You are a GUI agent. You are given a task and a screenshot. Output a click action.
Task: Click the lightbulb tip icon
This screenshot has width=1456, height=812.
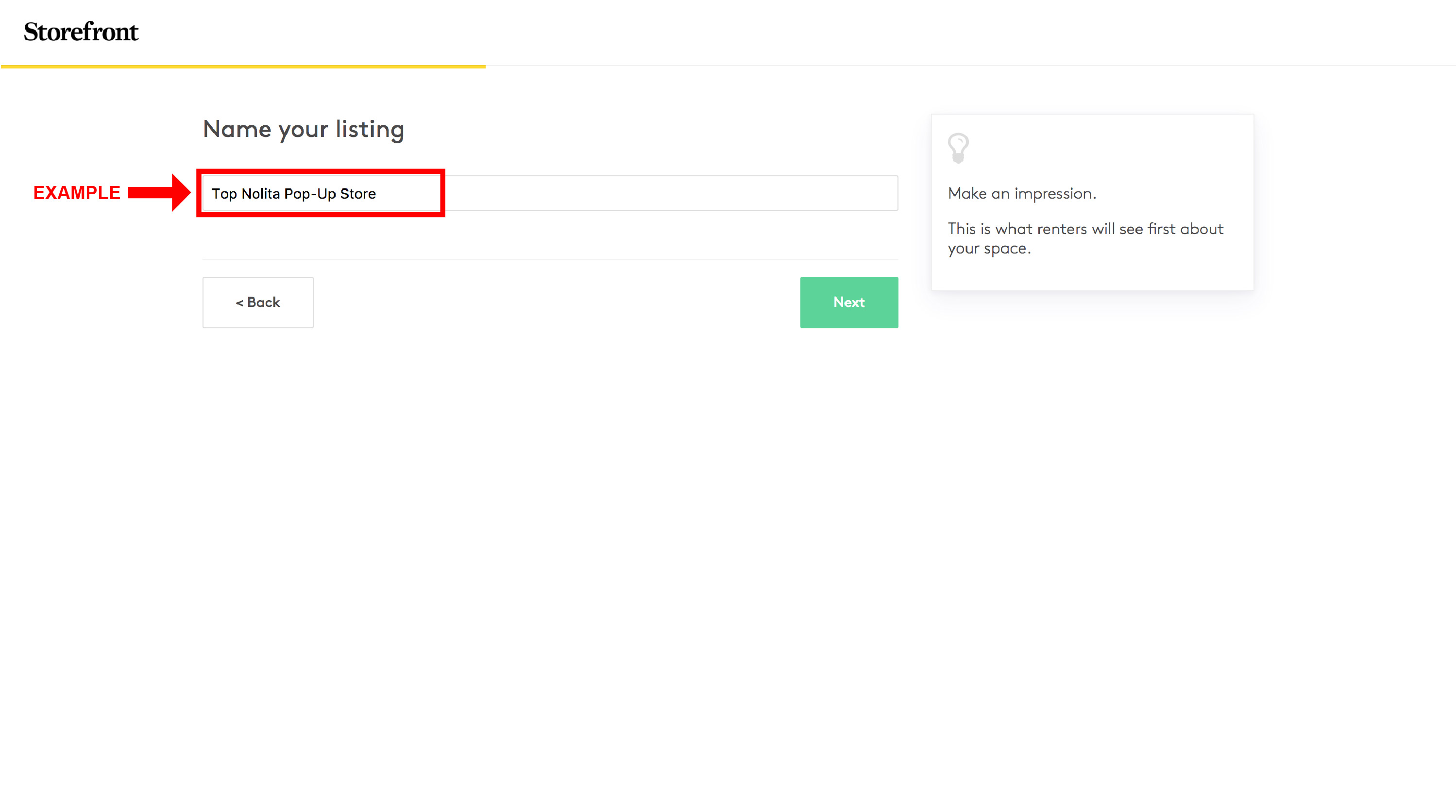pyautogui.click(x=958, y=148)
